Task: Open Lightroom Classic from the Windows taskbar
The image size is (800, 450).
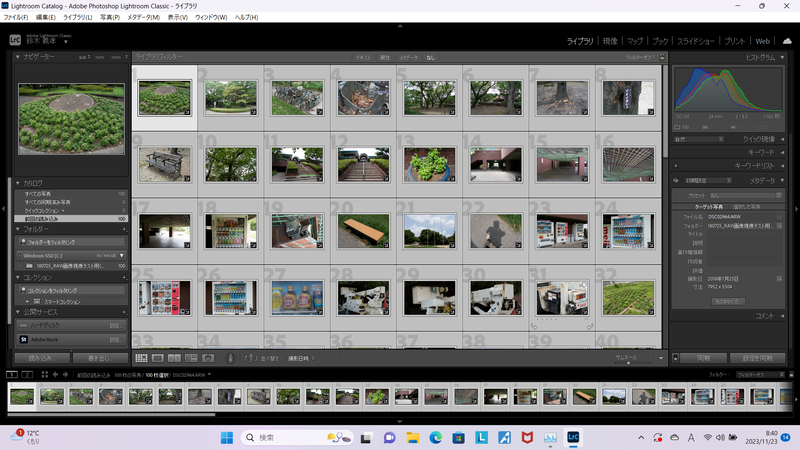Action: [573, 437]
